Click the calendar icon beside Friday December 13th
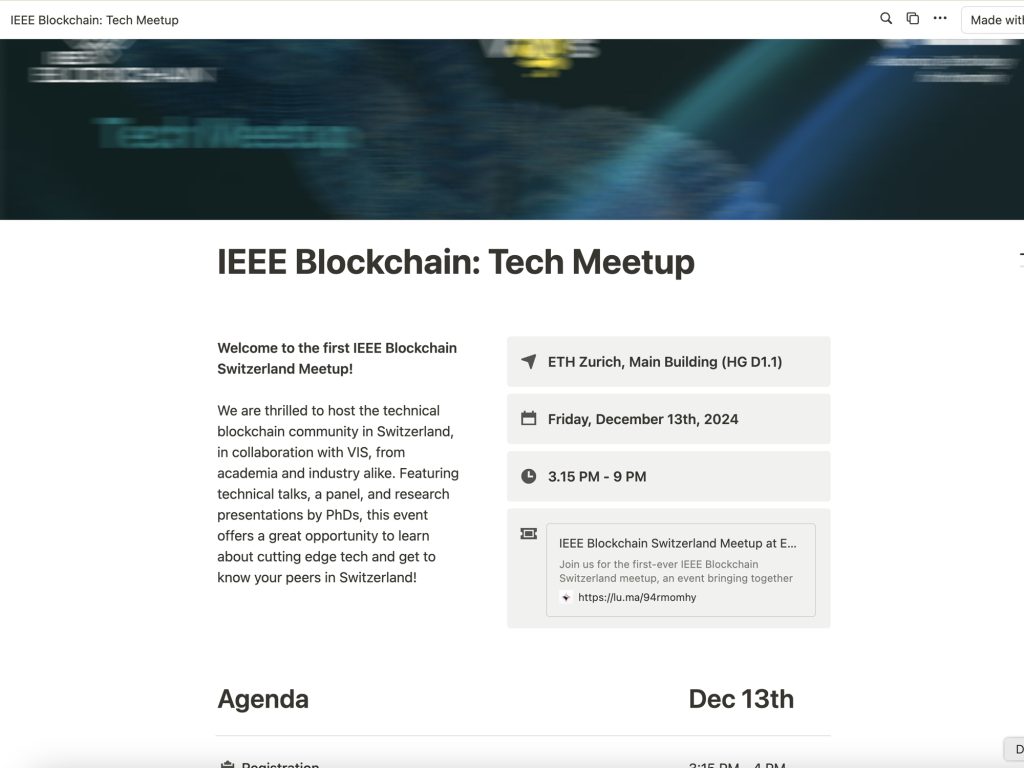The image size is (1024, 768). (x=528, y=419)
